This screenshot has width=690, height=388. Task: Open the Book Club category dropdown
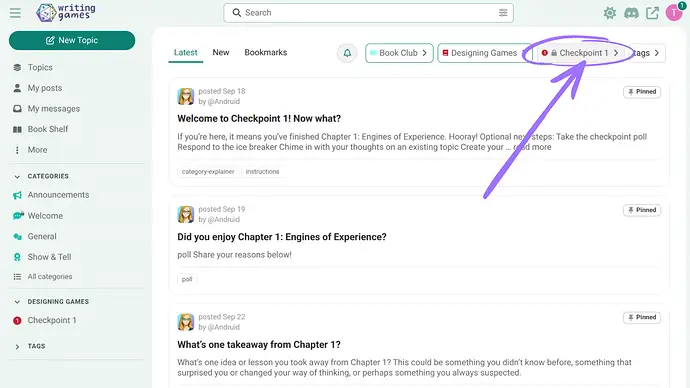click(x=399, y=53)
